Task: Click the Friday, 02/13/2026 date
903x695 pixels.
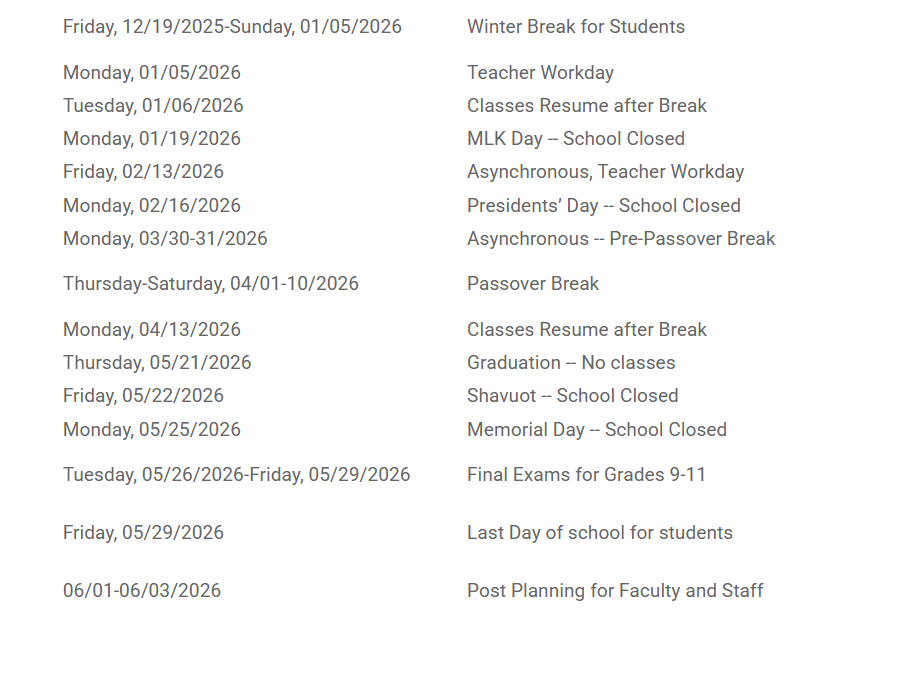Action: click(143, 172)
